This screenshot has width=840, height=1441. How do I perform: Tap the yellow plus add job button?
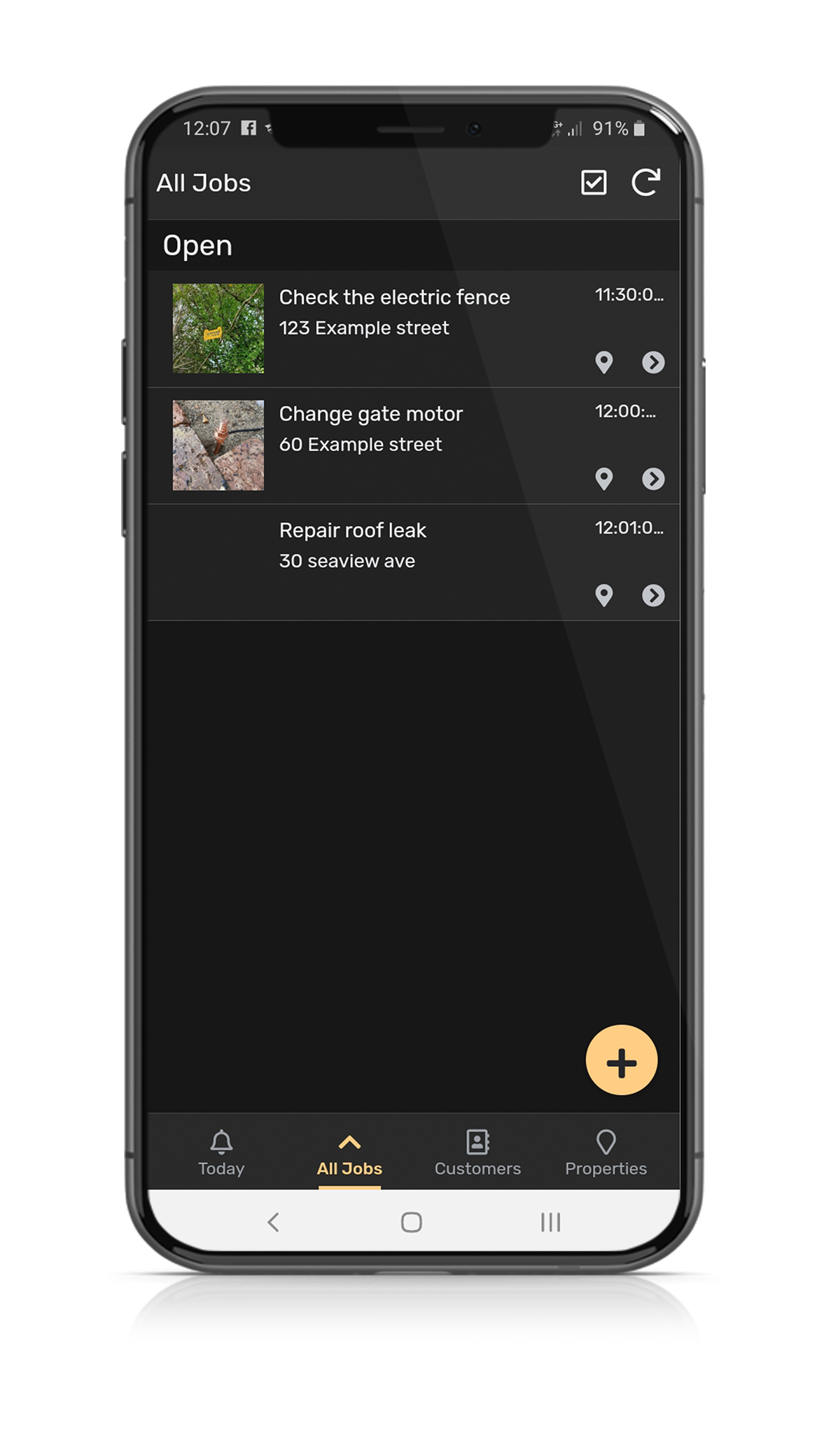[x=622, y=1060]
